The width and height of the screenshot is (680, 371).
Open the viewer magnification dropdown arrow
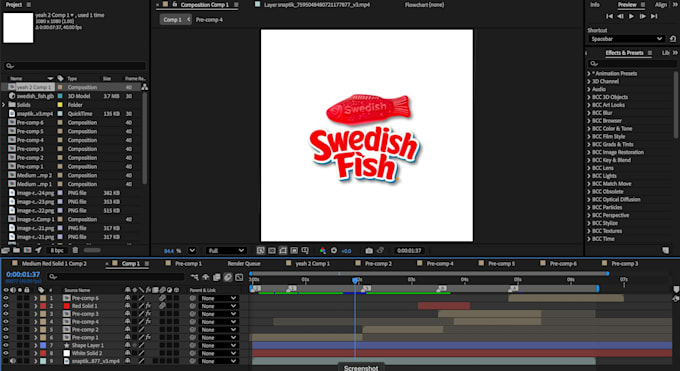[x=192, y=250]
